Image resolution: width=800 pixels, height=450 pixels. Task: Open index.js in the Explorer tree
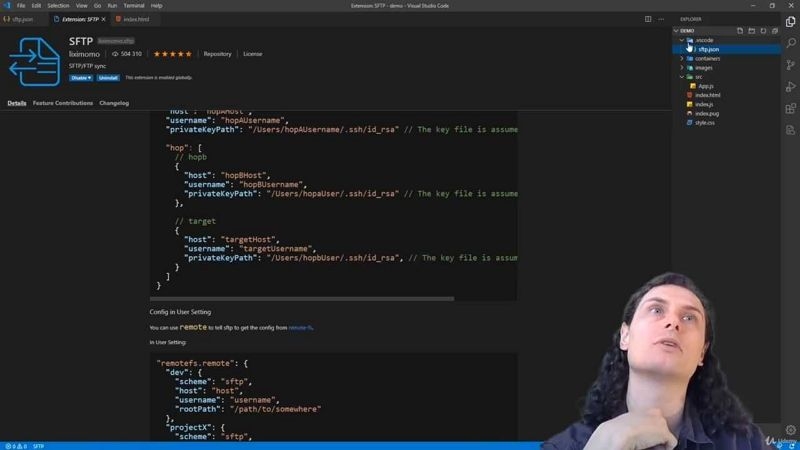[704, 104]
